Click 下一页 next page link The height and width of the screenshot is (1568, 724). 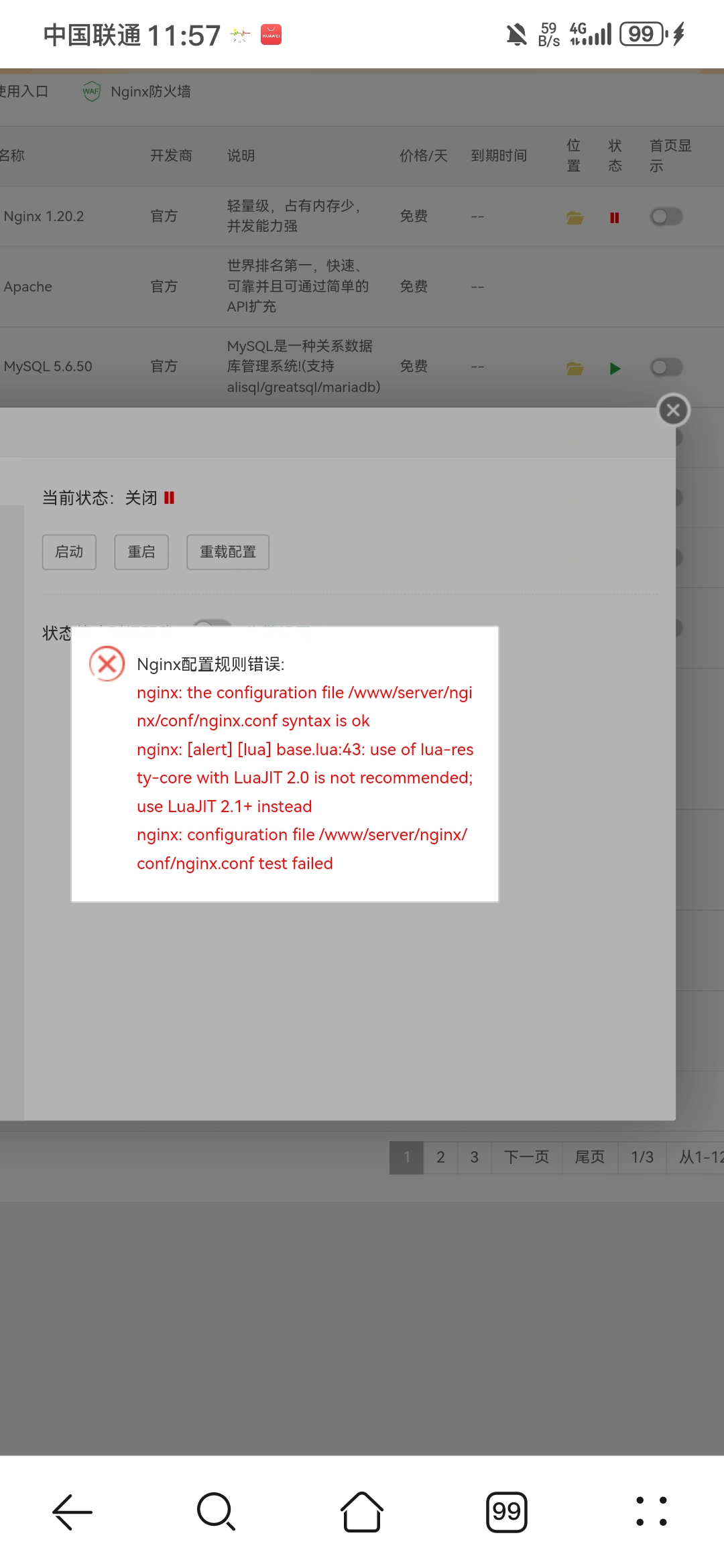527,1157
